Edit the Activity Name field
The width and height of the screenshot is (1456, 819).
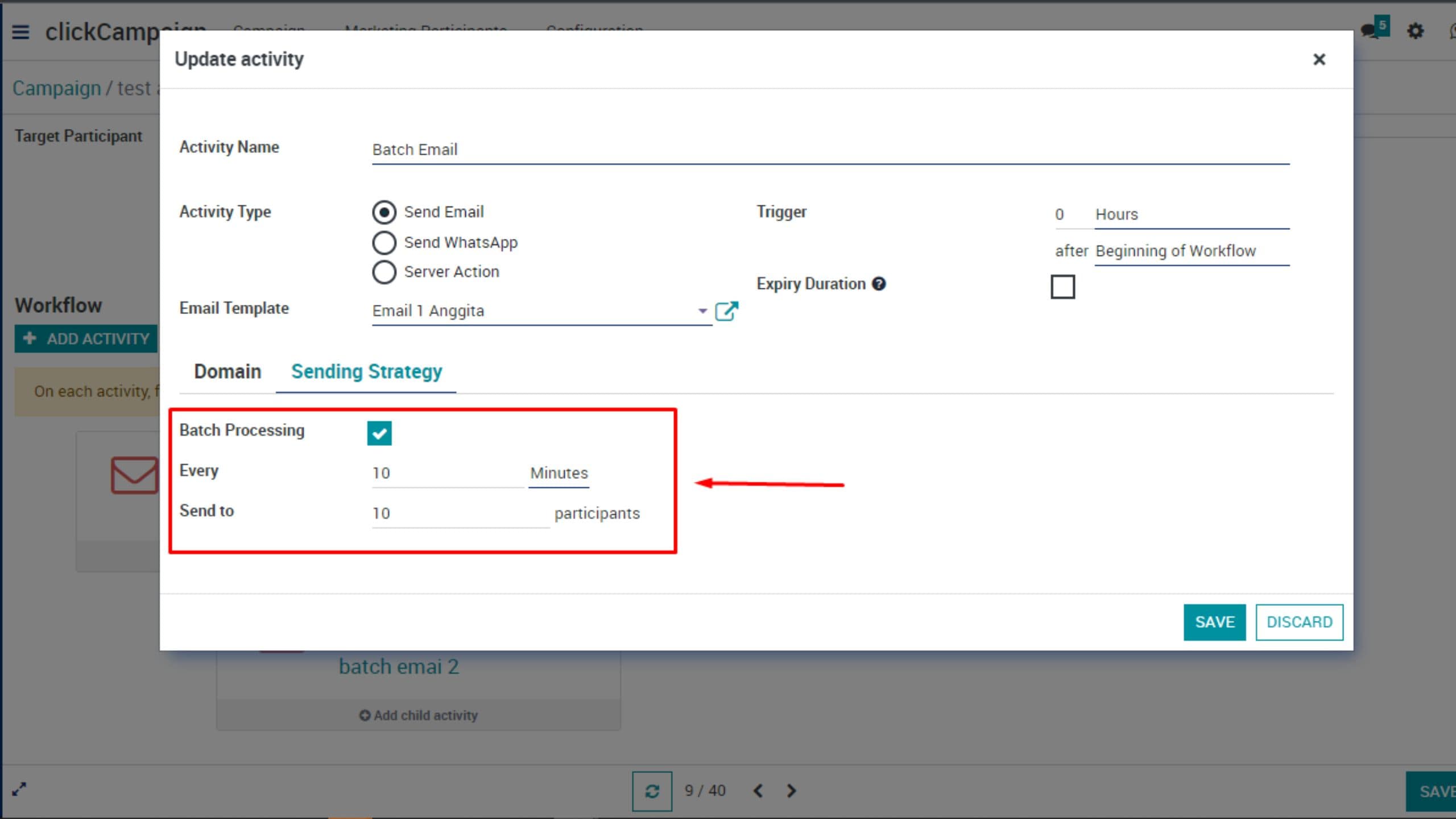830,150
